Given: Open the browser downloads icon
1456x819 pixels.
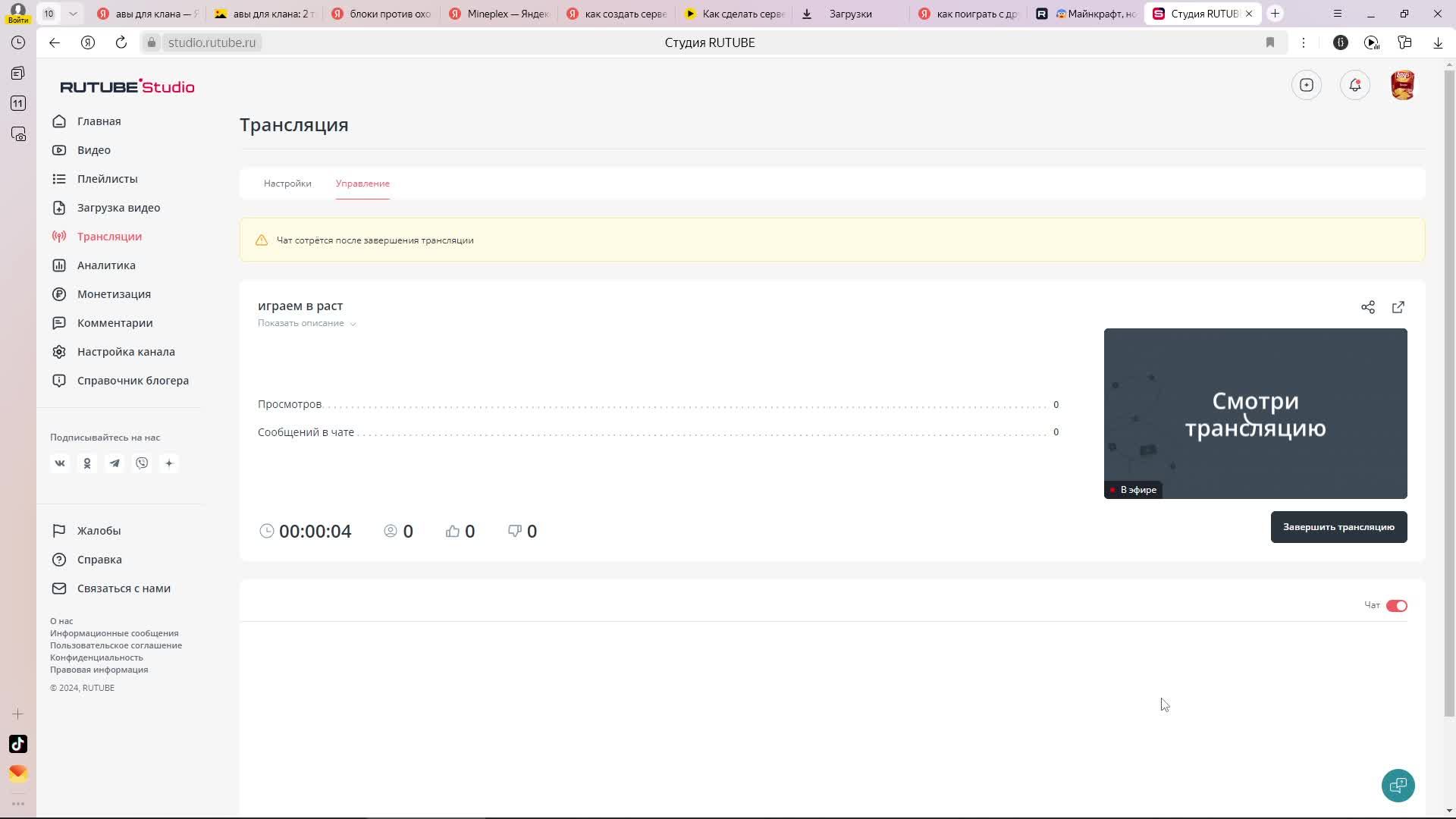Looking at the screenshot, I should tap(1438, 42).
